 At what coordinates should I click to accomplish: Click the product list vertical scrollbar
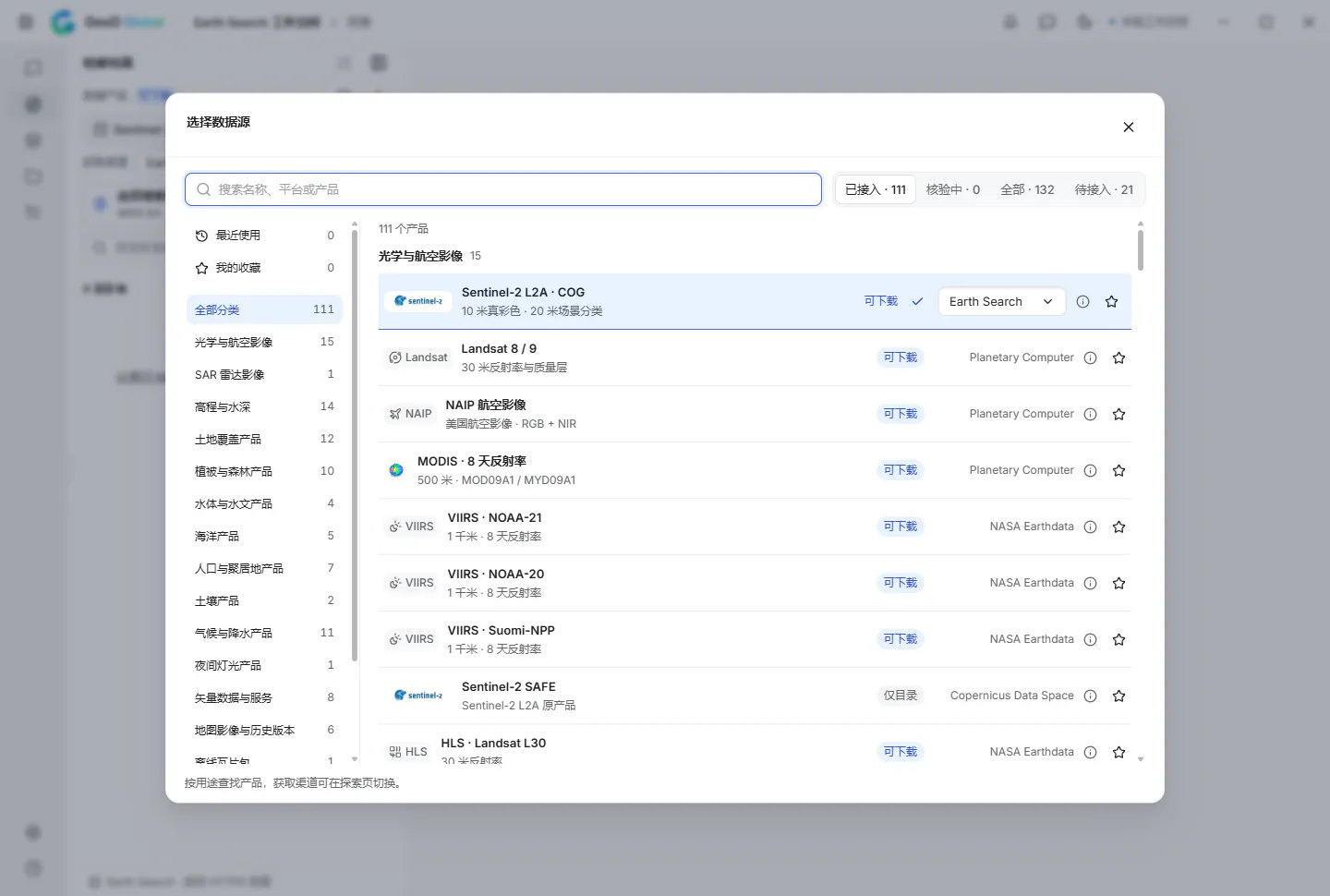(1141, 249)
